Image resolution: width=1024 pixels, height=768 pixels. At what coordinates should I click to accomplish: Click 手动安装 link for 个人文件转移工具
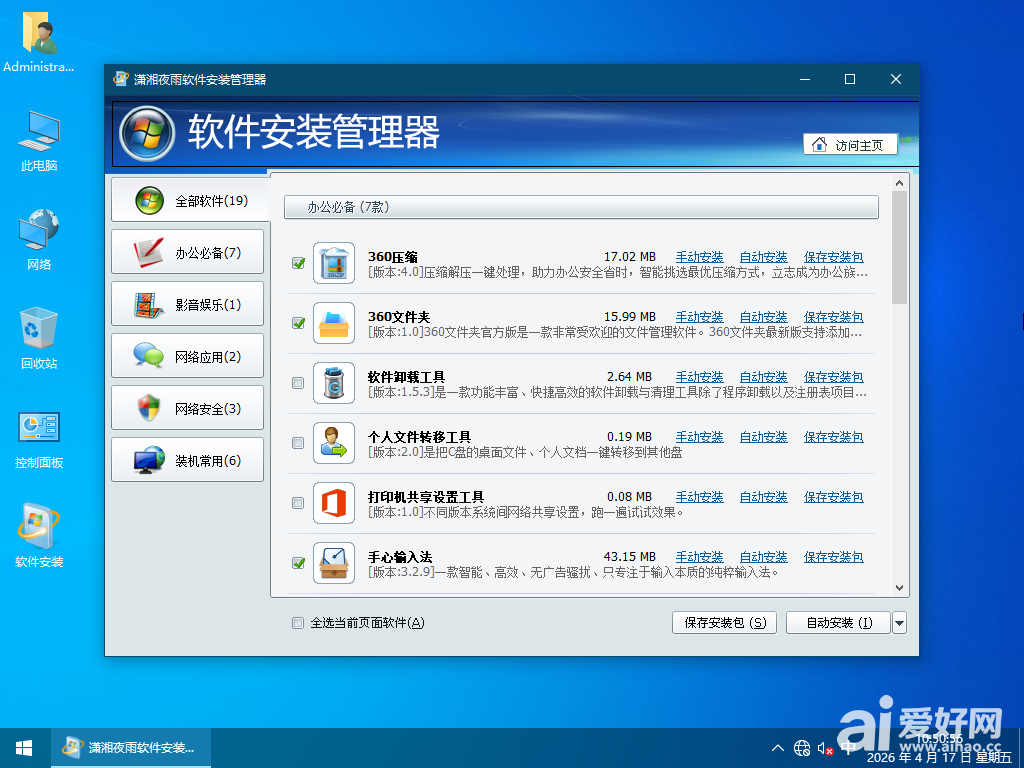[699, 437]
